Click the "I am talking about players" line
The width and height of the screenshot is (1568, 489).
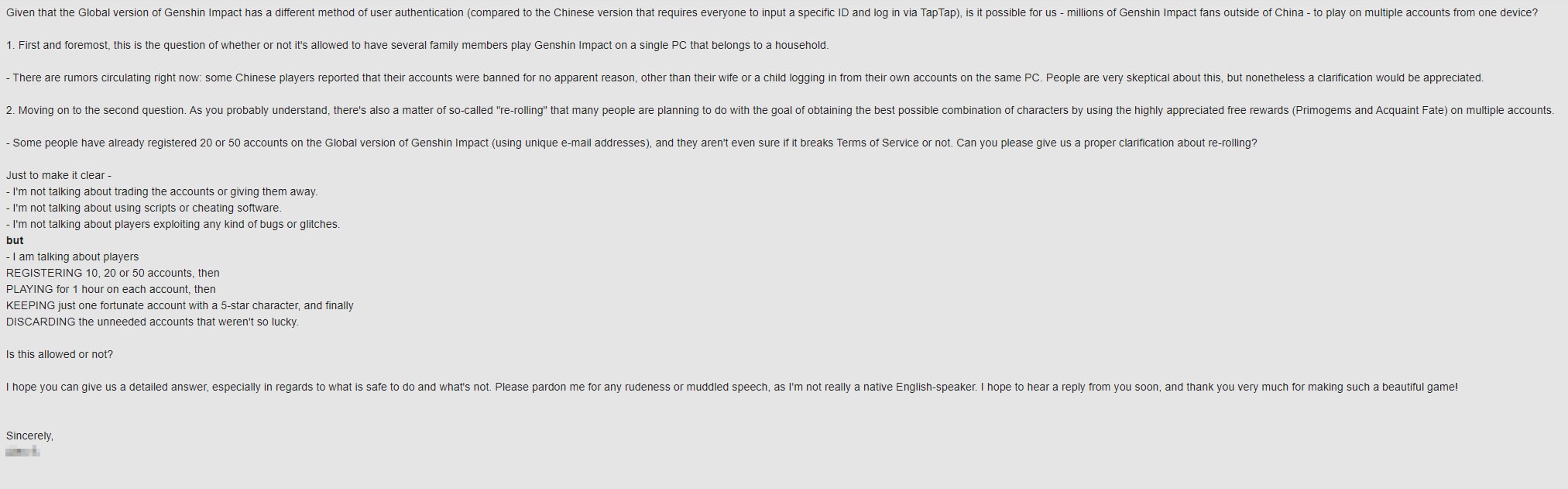[73, 257]
